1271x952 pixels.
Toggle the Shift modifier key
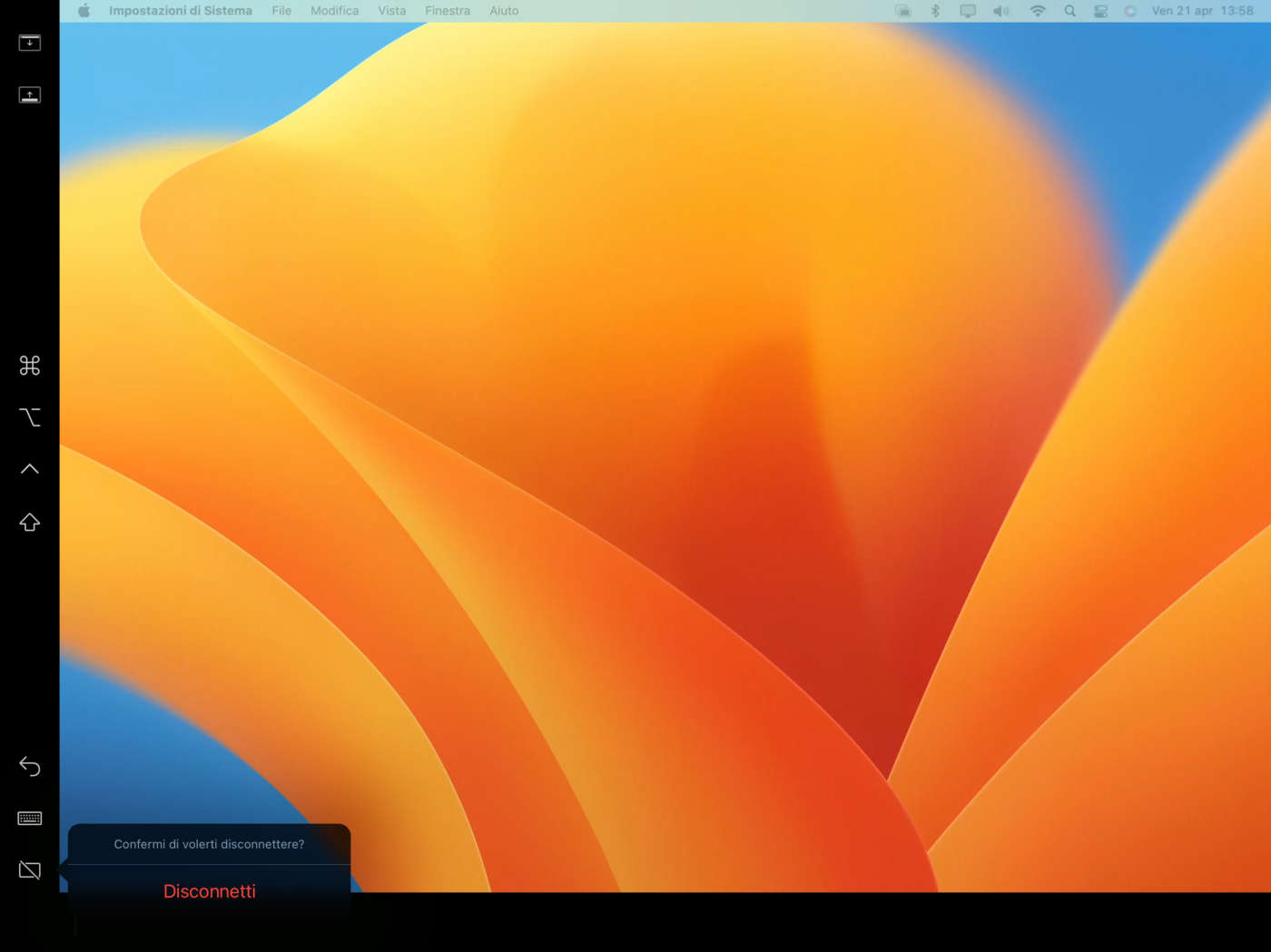pos(29,522)
